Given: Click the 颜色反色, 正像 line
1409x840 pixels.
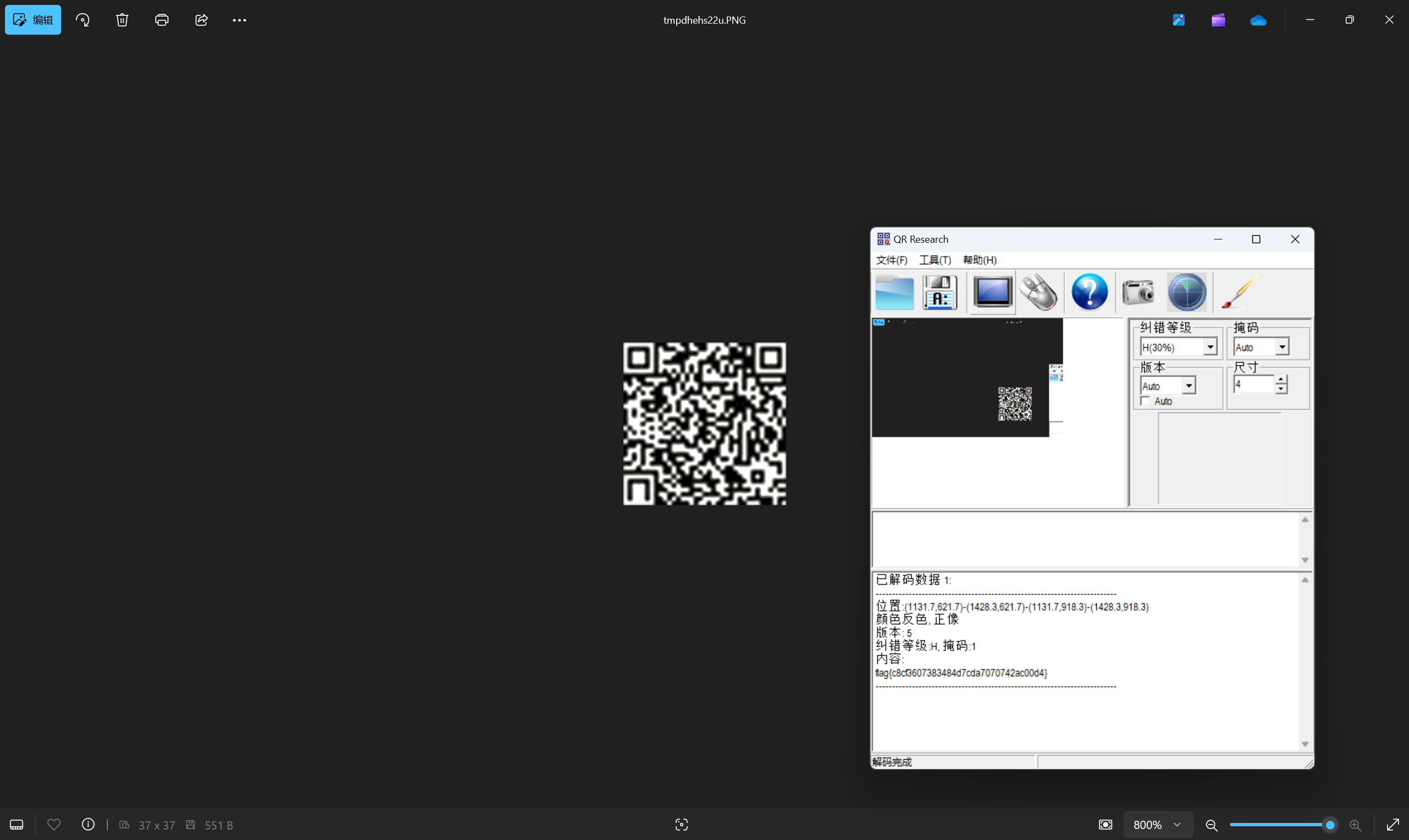Looking at the screenshot, I should click(917, 619).
